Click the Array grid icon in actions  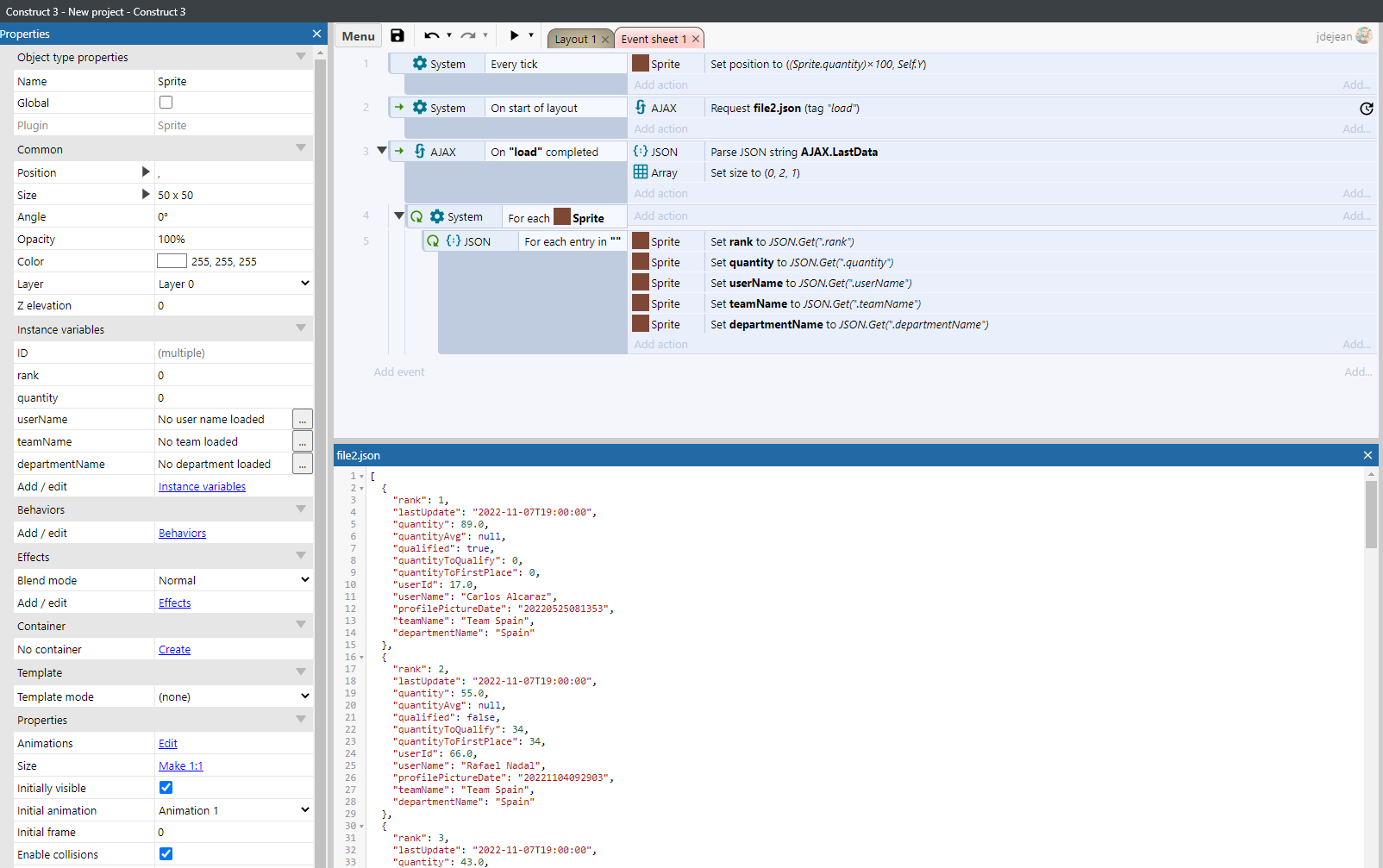point(641,172)
